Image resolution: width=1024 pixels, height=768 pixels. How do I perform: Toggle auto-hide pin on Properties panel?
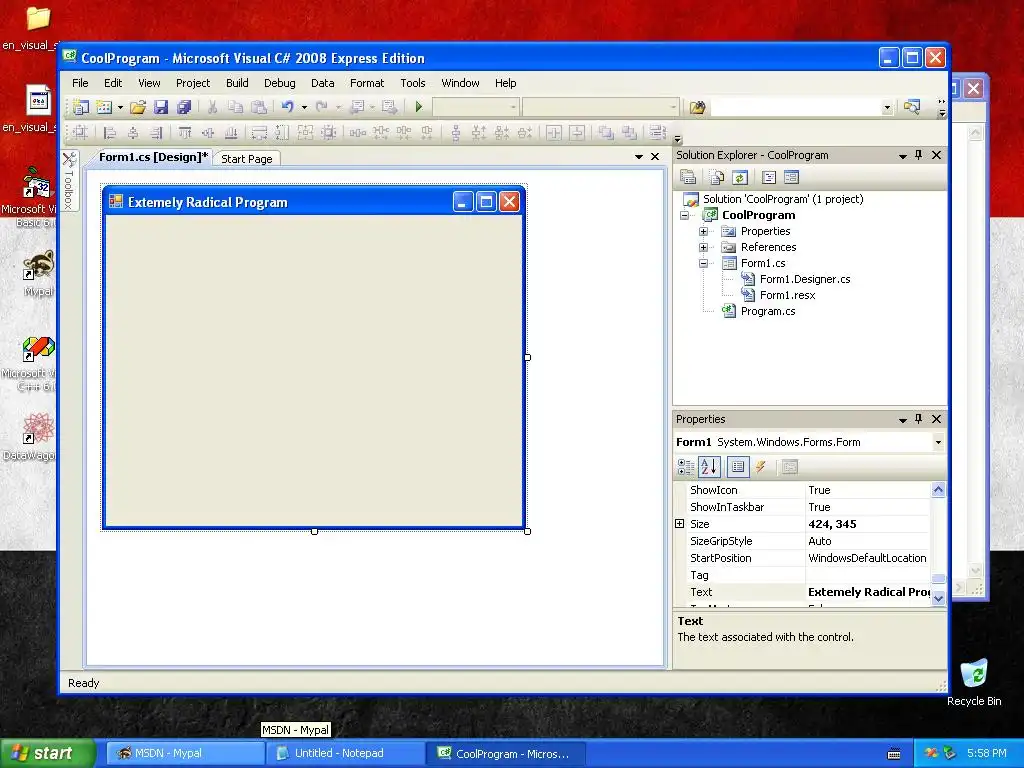tap(919, 419)
